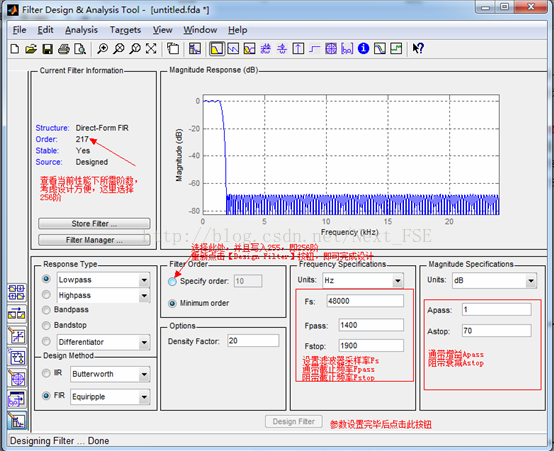
Task: Click into the Fpass input field
Action: pos(371,325)
